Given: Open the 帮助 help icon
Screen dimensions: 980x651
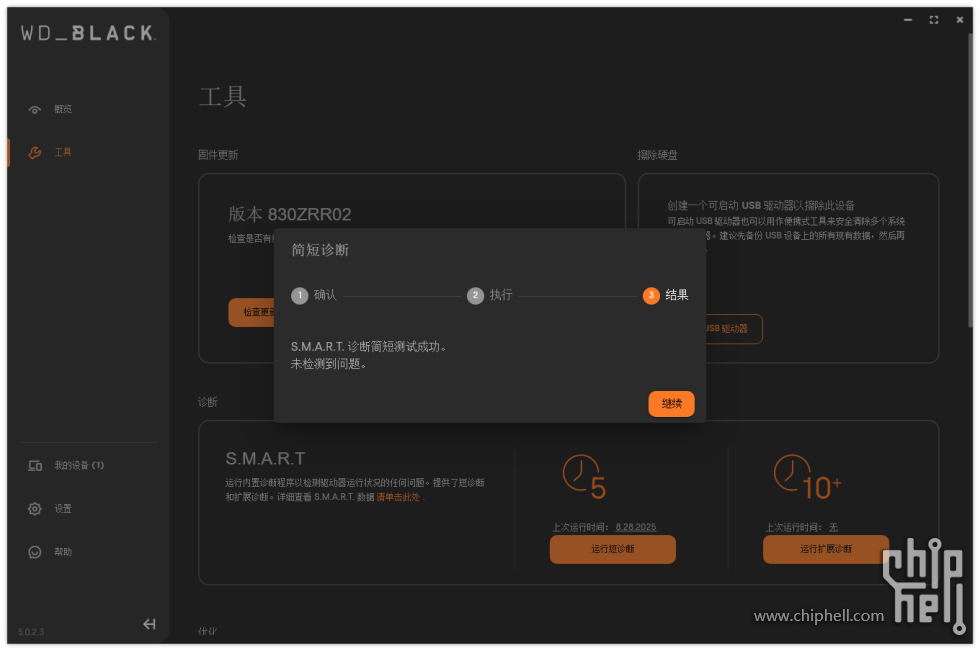Looking at the screenshot, I should coord(35,552).
